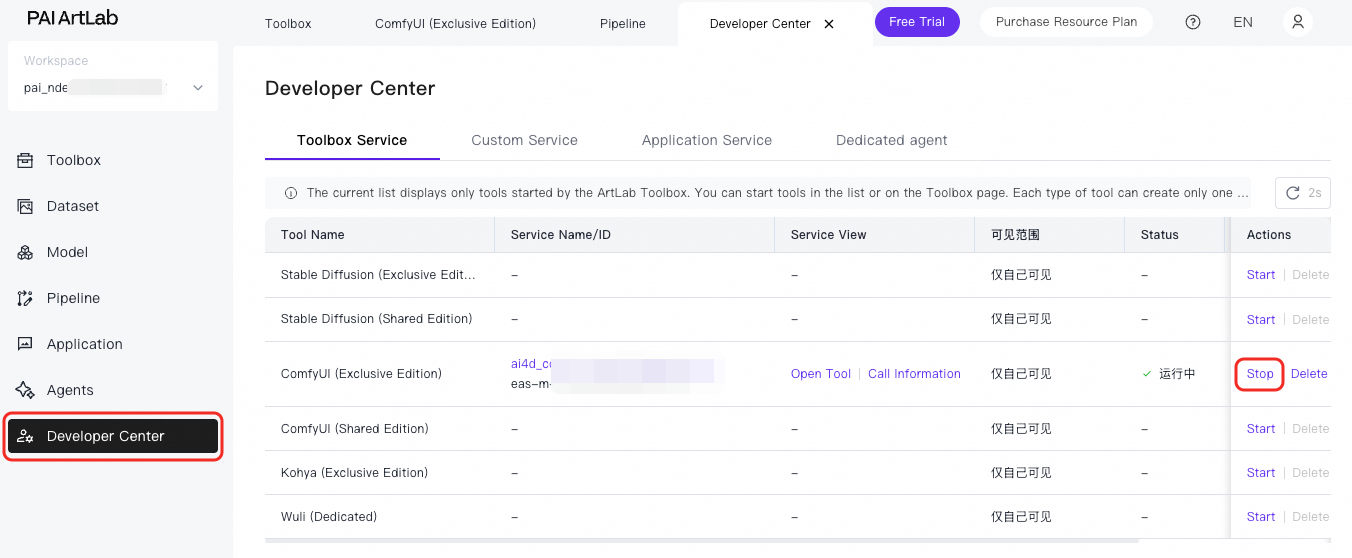Click the Developer Center page heading
This screenshot has height=558, width=1352.
tap(350, 88)
